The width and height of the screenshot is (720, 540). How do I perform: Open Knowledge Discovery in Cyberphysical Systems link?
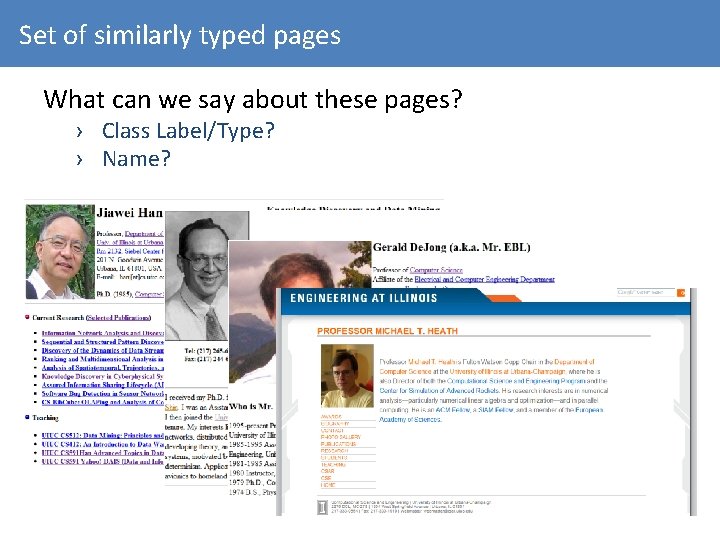[x=102, y=376]
